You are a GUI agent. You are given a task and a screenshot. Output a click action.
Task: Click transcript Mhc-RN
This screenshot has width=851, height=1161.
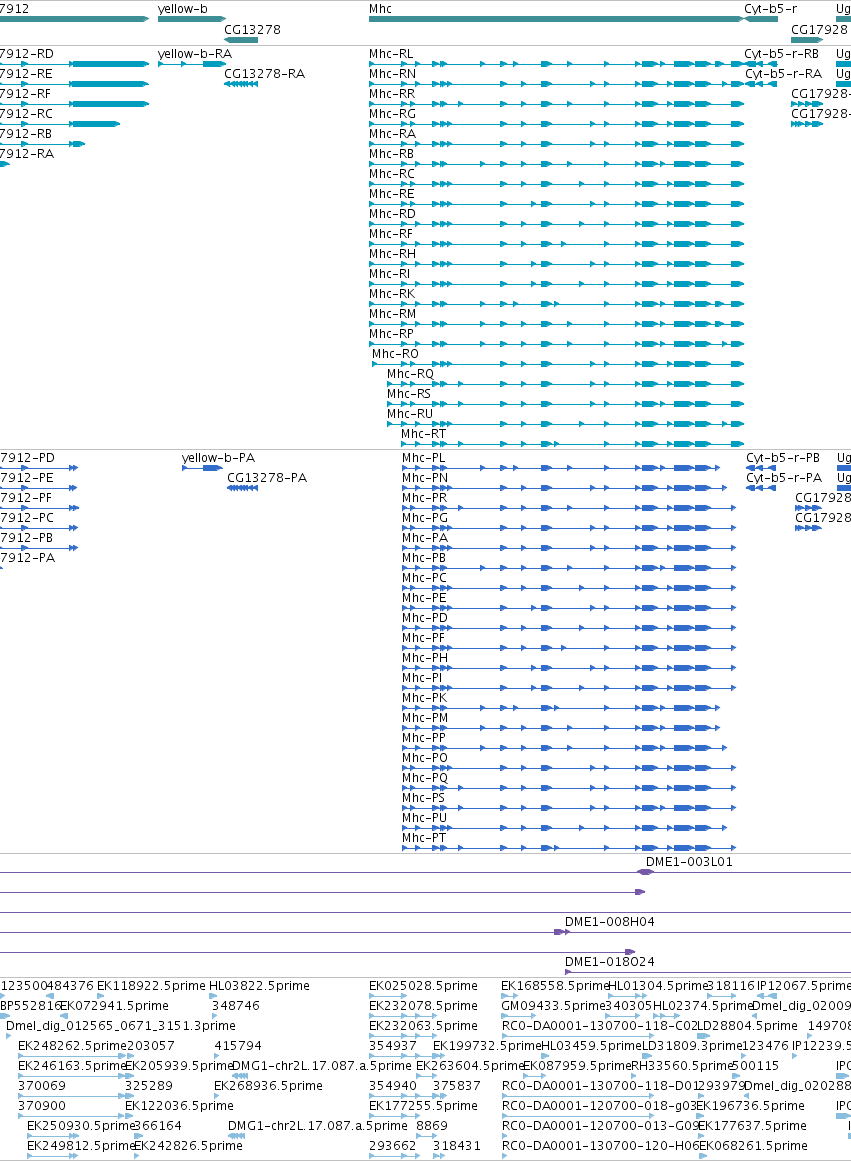393,74
